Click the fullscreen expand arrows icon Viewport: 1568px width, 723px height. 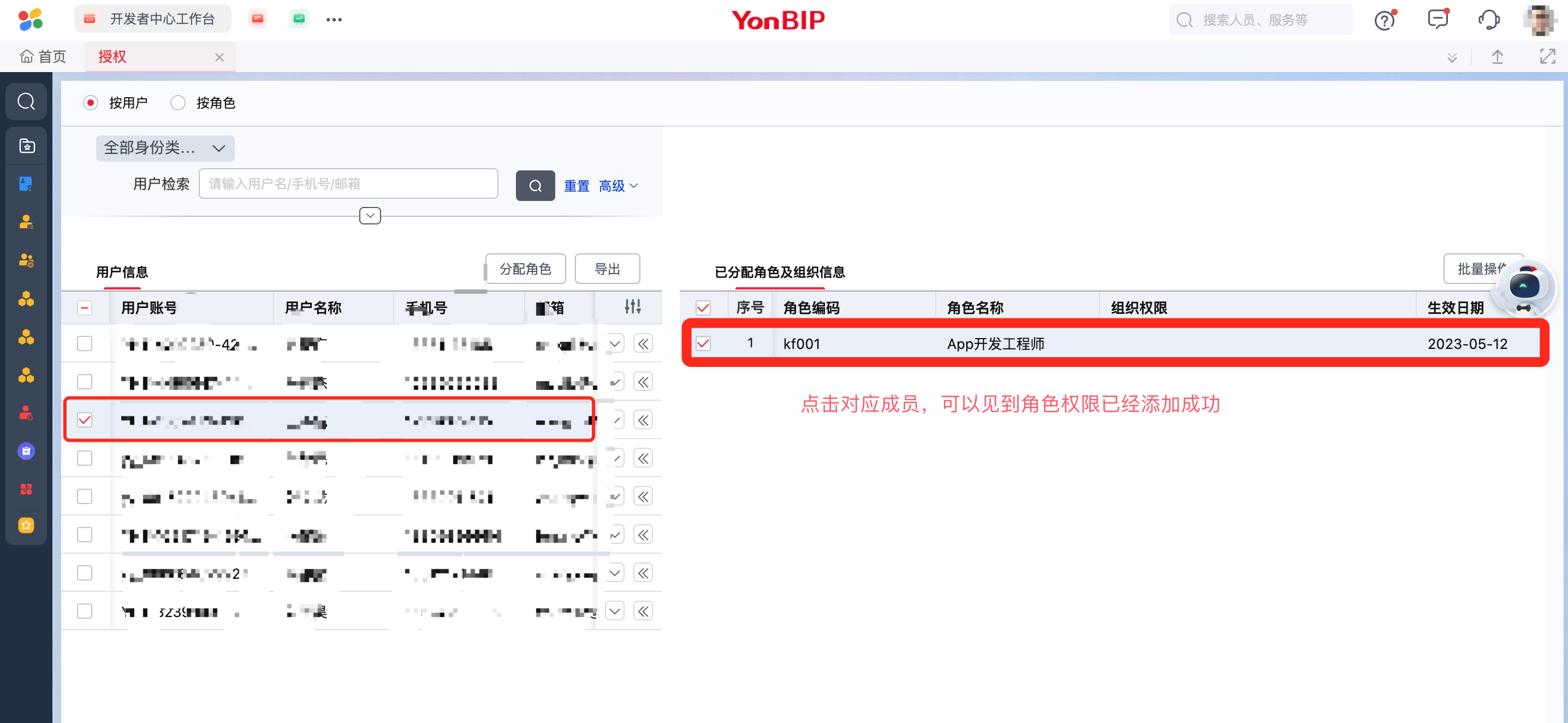pyautogui.click(x=1547, y=57)
